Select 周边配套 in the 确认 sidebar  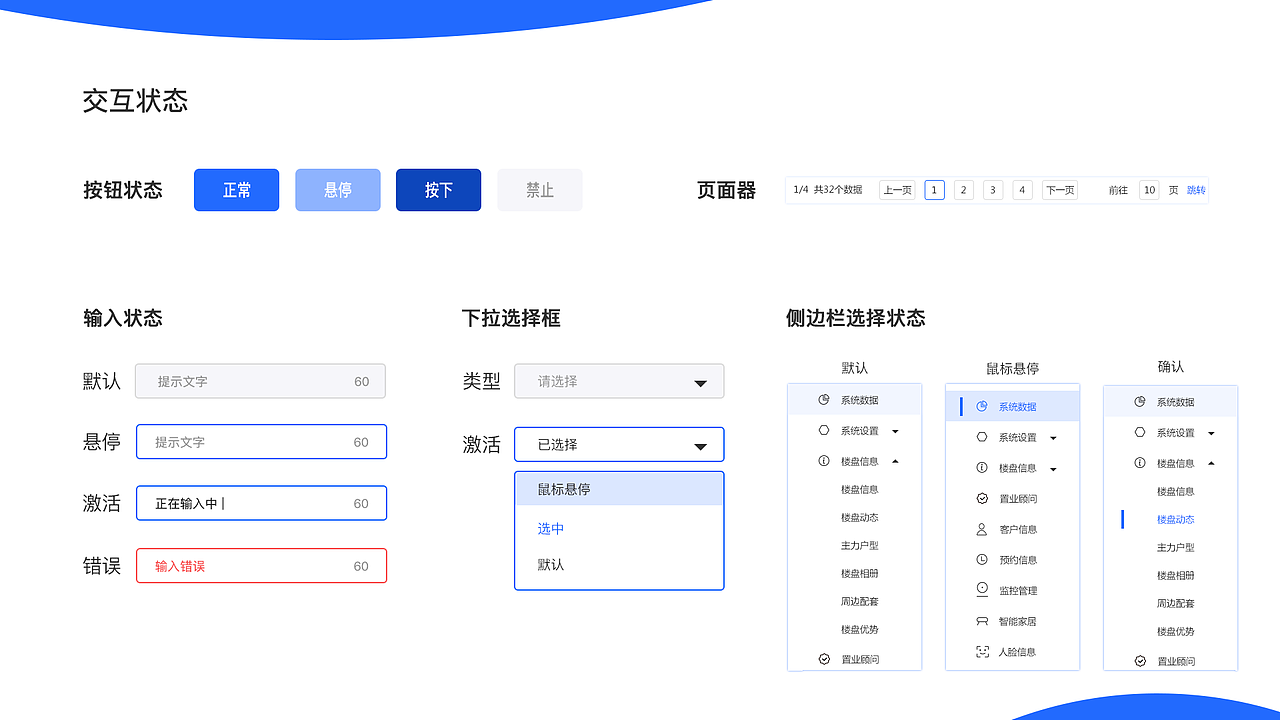(1176, 604)
